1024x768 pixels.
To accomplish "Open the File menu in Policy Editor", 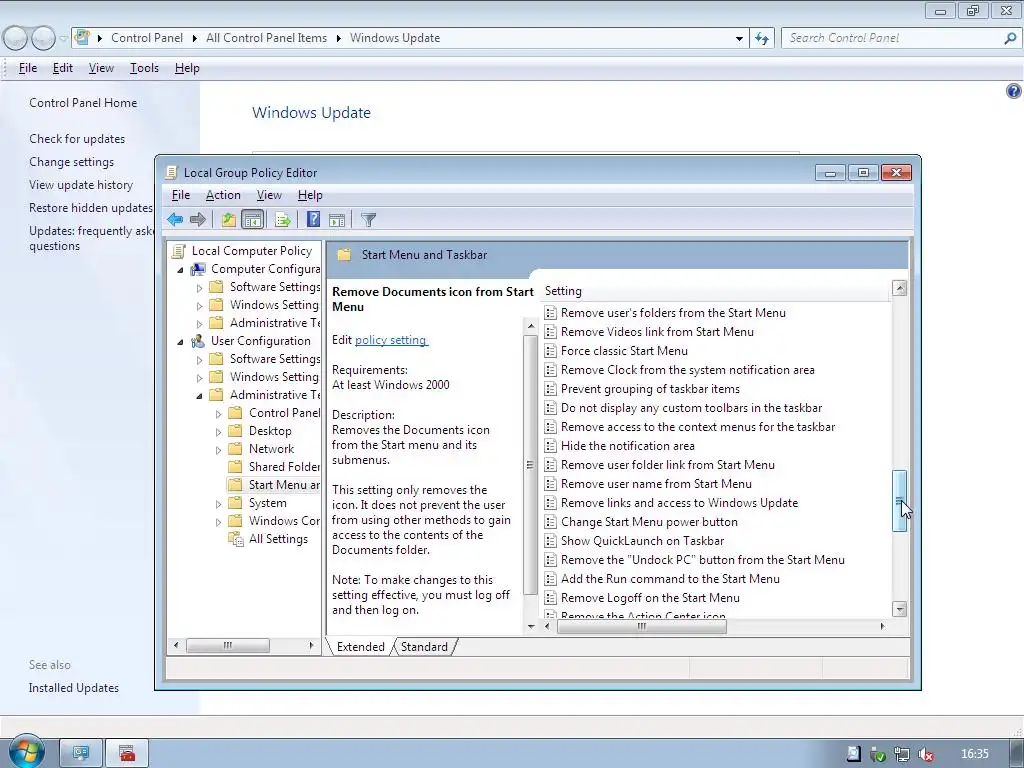I will tap(181, 195).
